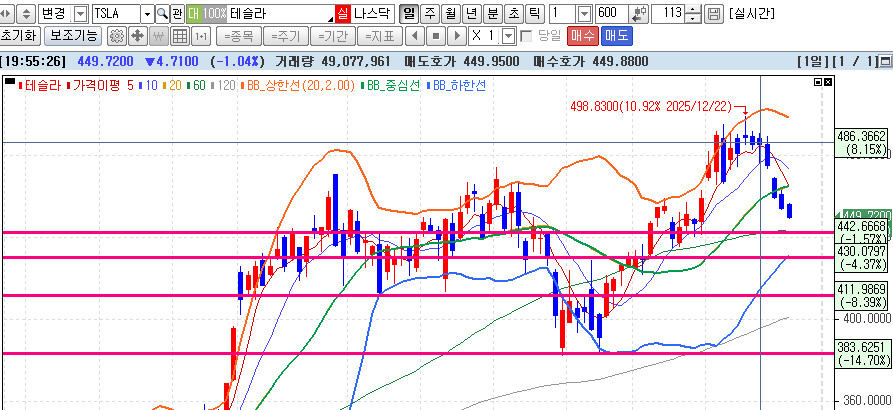Click the grid table layout icon

(180, 36)
